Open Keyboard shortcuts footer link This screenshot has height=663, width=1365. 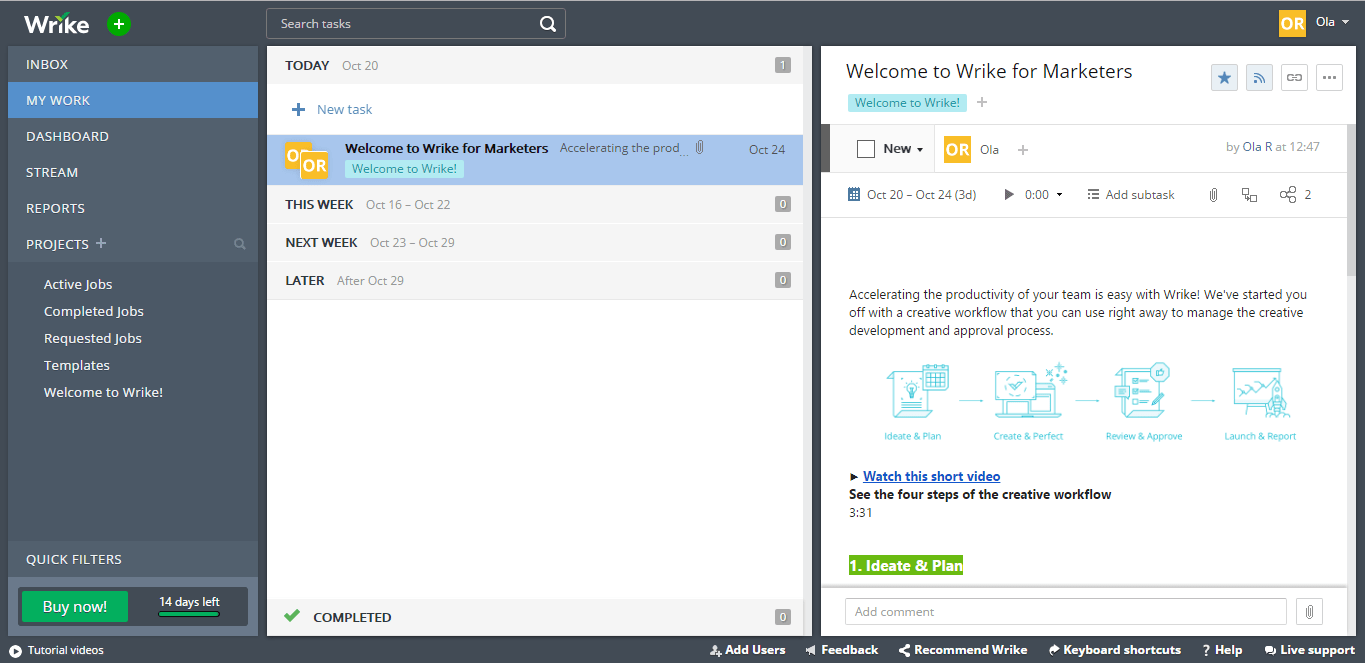click(x=1114, y=650)
